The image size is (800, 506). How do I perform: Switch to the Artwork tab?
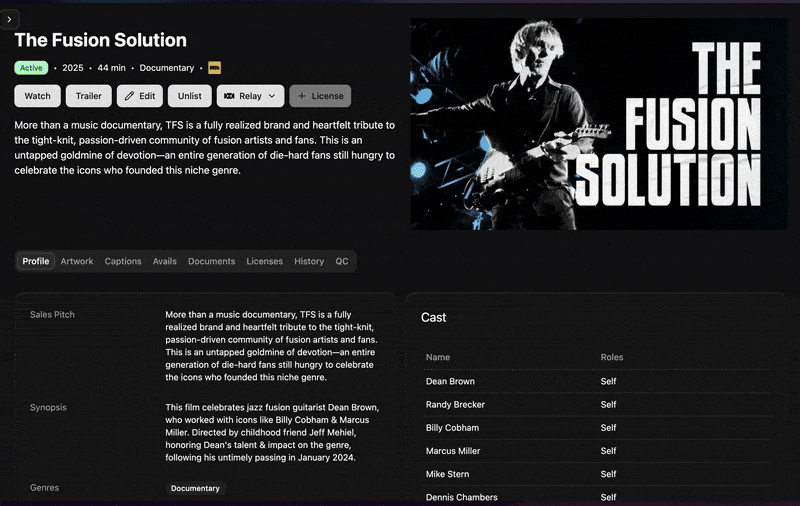pos(77,261)
